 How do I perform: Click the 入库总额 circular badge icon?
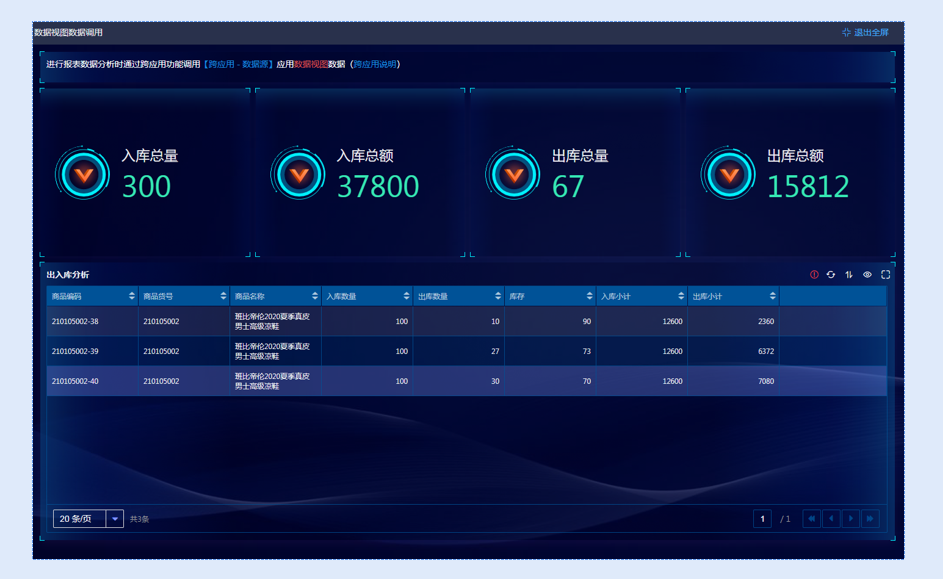(x=298, y=175)
